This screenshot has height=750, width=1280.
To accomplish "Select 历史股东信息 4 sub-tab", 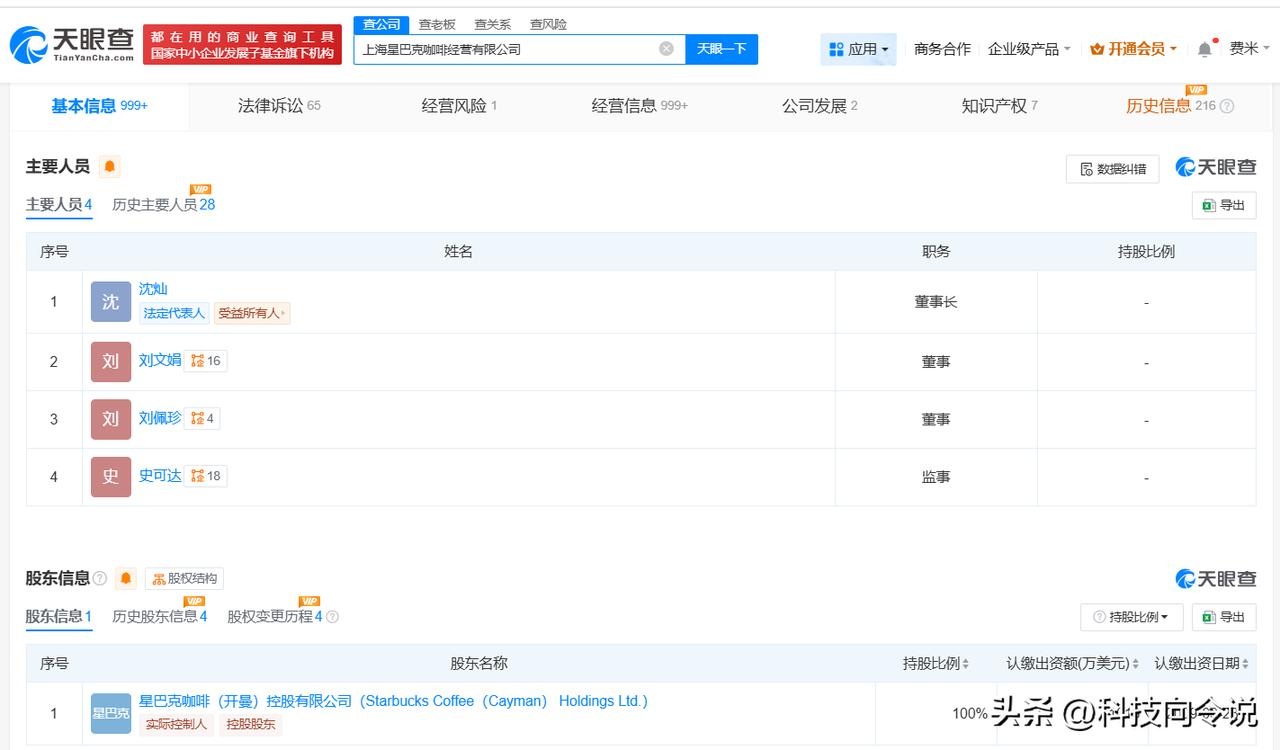I will tap(160, 617).
